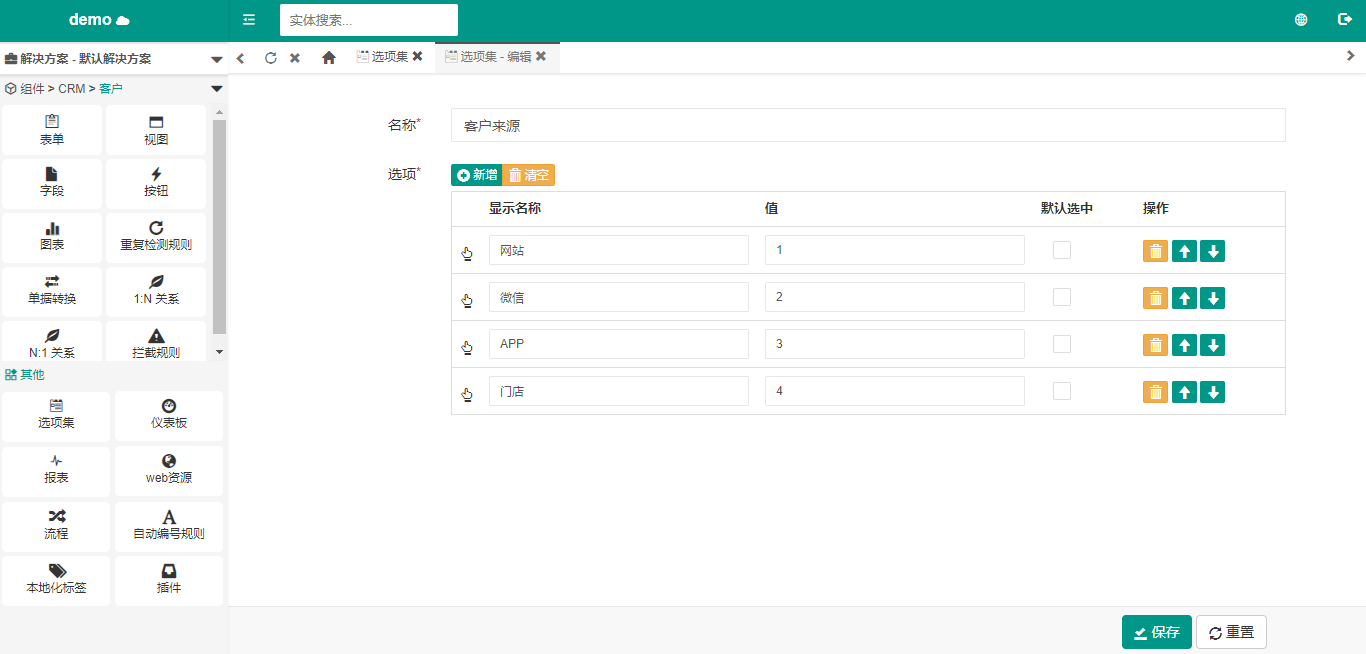The width and height of the screenshot is (1366, 654).
Task: Delete the 微信 option row
Action: pyautogui.click(x=1155, y=298)
